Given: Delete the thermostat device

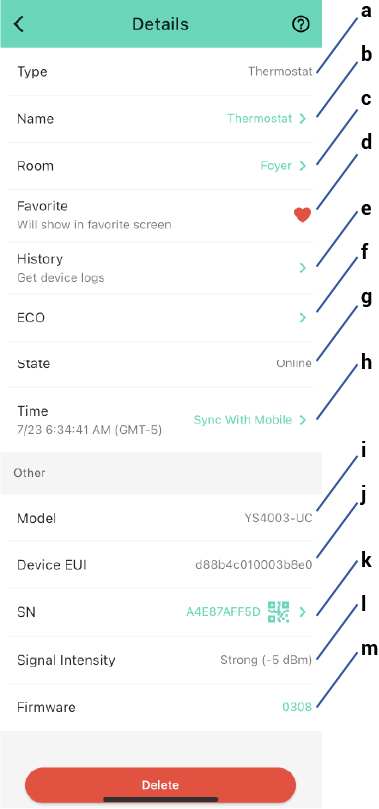Looking at the screenshot, I should 160,785.
